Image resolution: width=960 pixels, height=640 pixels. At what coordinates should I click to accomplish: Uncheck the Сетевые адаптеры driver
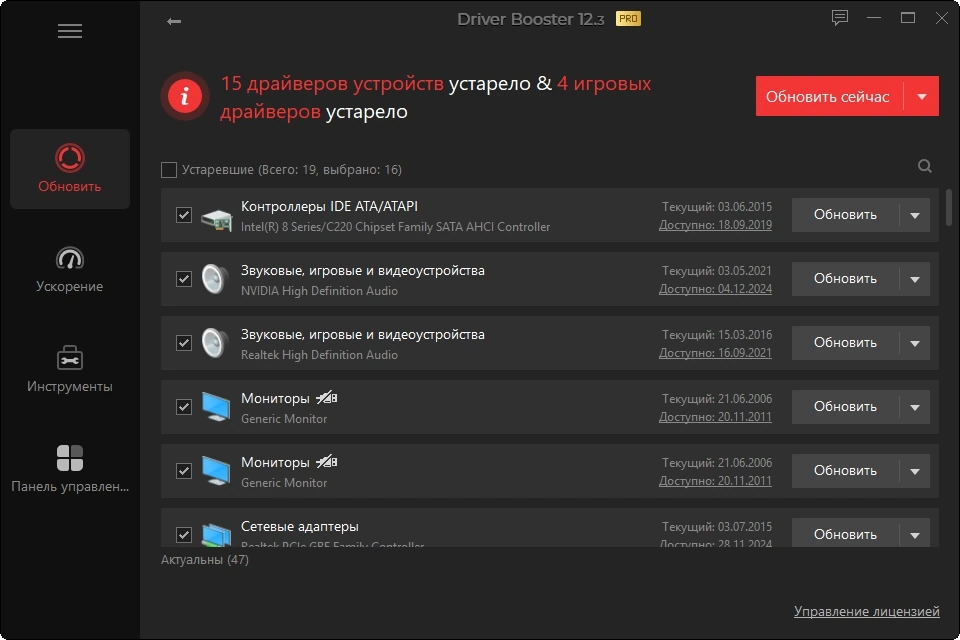pyautogui.click(x=184, y=535)
